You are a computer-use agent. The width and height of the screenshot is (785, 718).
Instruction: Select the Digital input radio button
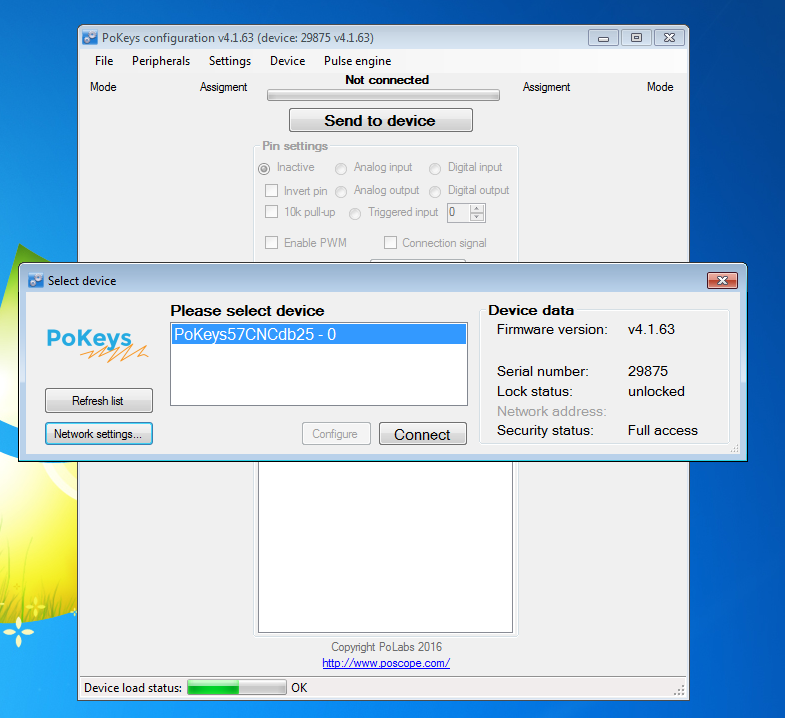(x=435, y=168)
